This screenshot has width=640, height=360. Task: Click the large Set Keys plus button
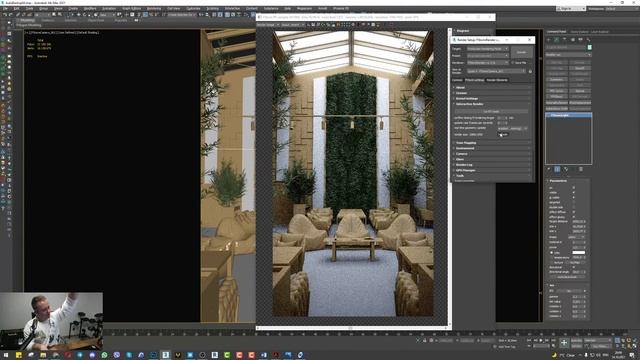click(564, 342)
